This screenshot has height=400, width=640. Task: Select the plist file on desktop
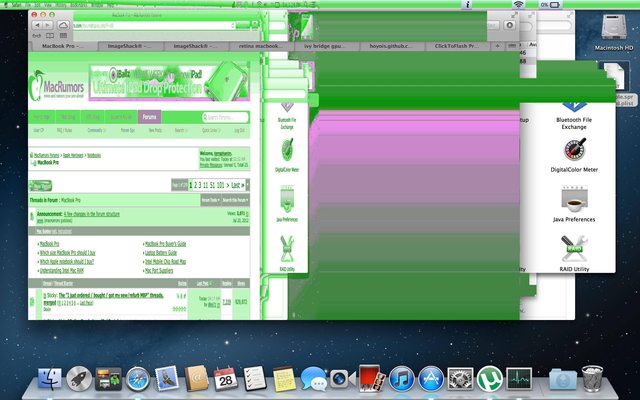[x=616, y=84]
